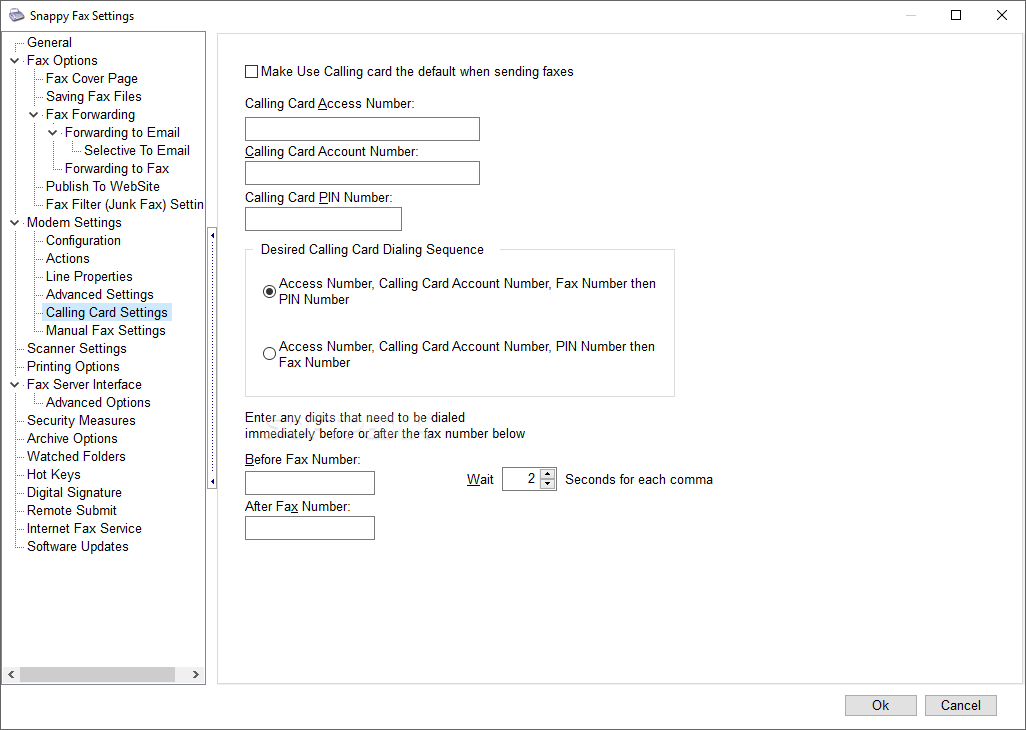Decrease the Wait seconds spinner value

tap(548, 484)
